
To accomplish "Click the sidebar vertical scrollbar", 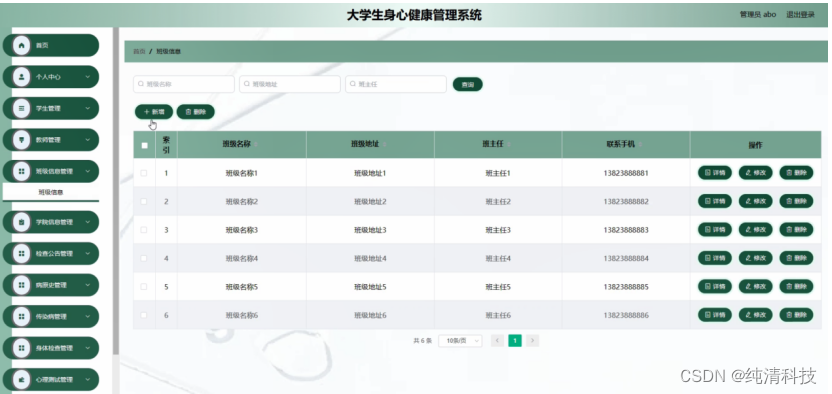I will [116, 191].
